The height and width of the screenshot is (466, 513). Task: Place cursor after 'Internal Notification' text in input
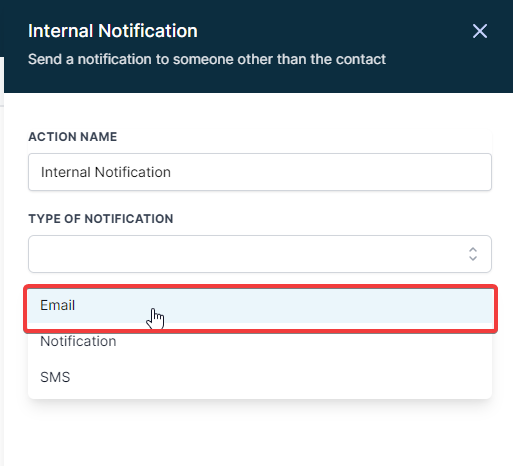(171, 172)
